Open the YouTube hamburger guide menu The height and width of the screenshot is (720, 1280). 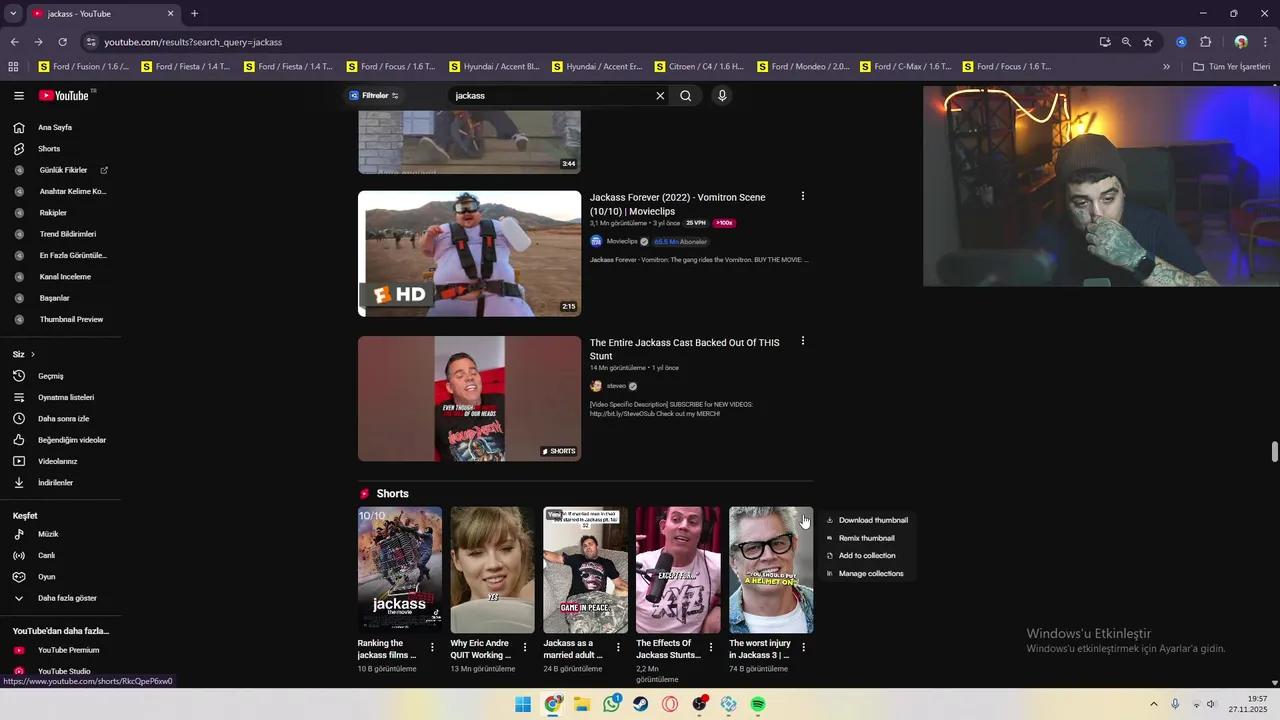19,96
